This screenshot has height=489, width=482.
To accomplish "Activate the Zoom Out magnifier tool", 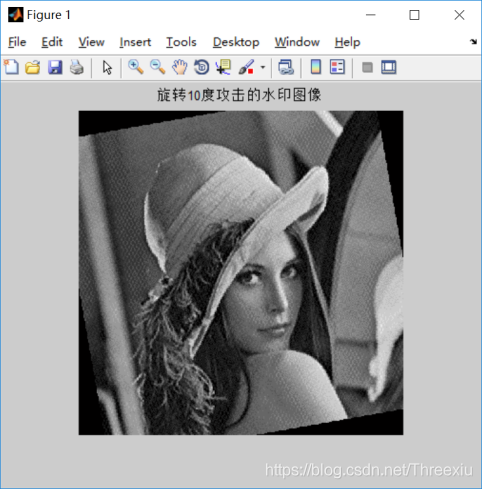I will (x=157, y=67).
